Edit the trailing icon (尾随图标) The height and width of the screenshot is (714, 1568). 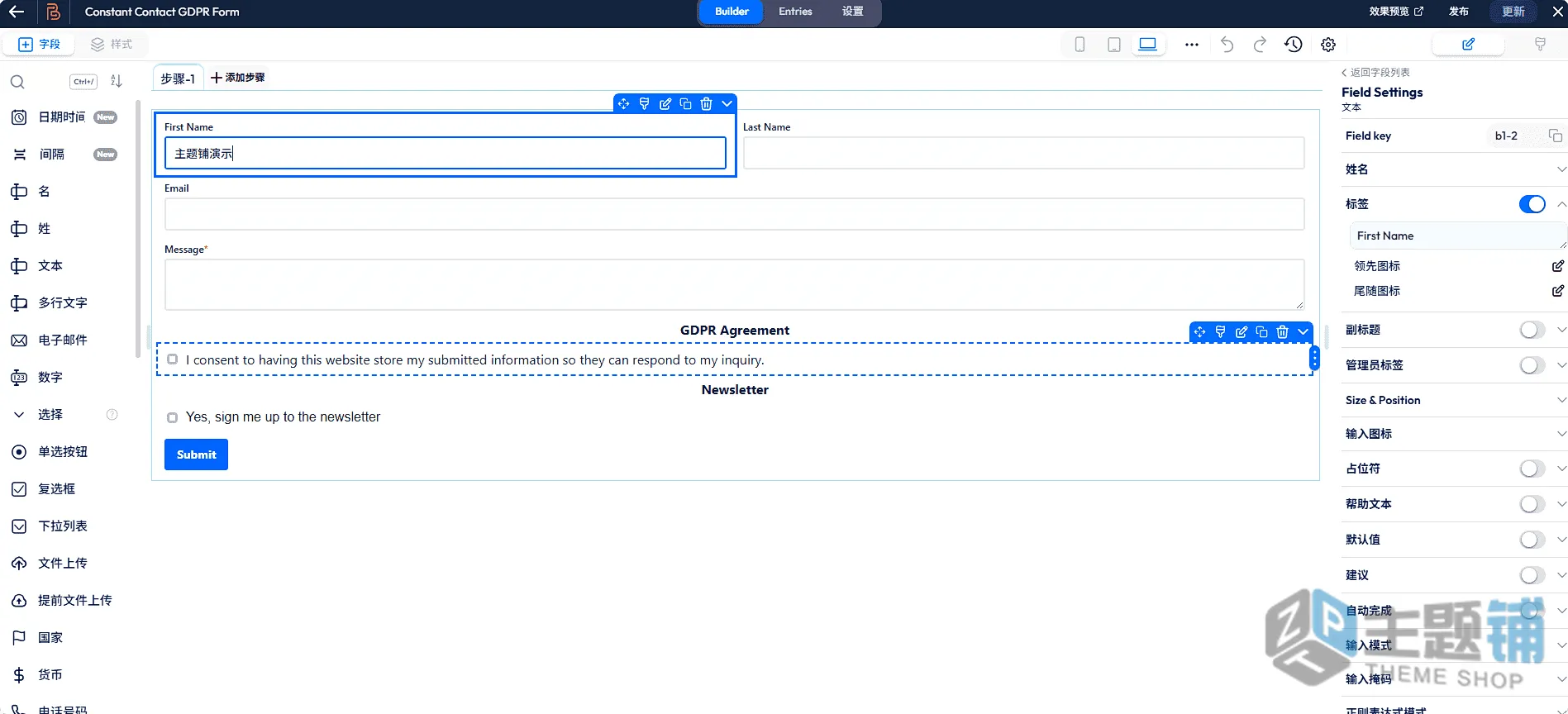pyautogui.click(x=1557, y=291)
